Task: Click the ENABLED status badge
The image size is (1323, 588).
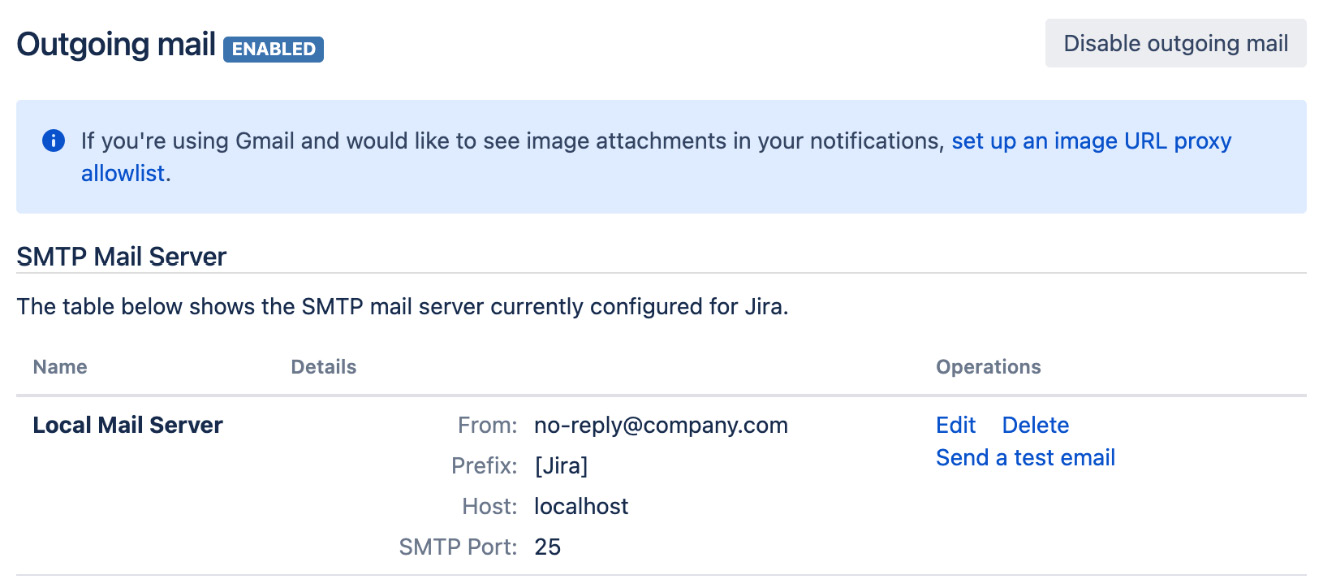Action: pos(273,49)
